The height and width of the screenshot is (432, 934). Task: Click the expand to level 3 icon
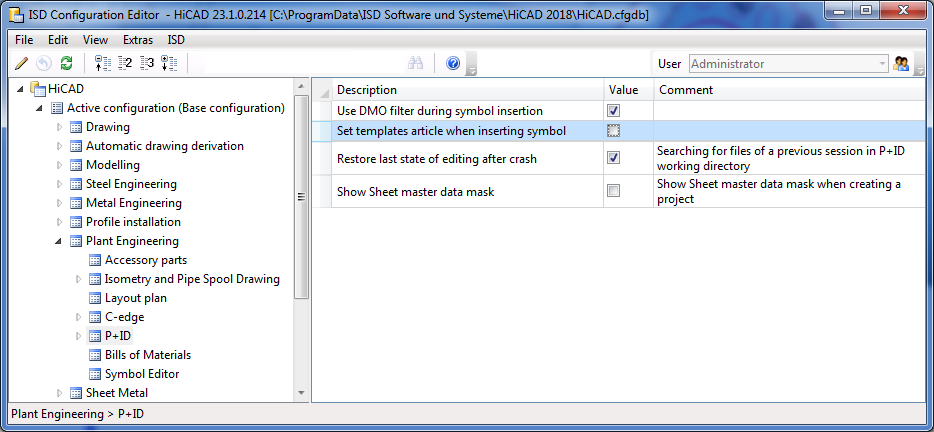tap(146, 63)
